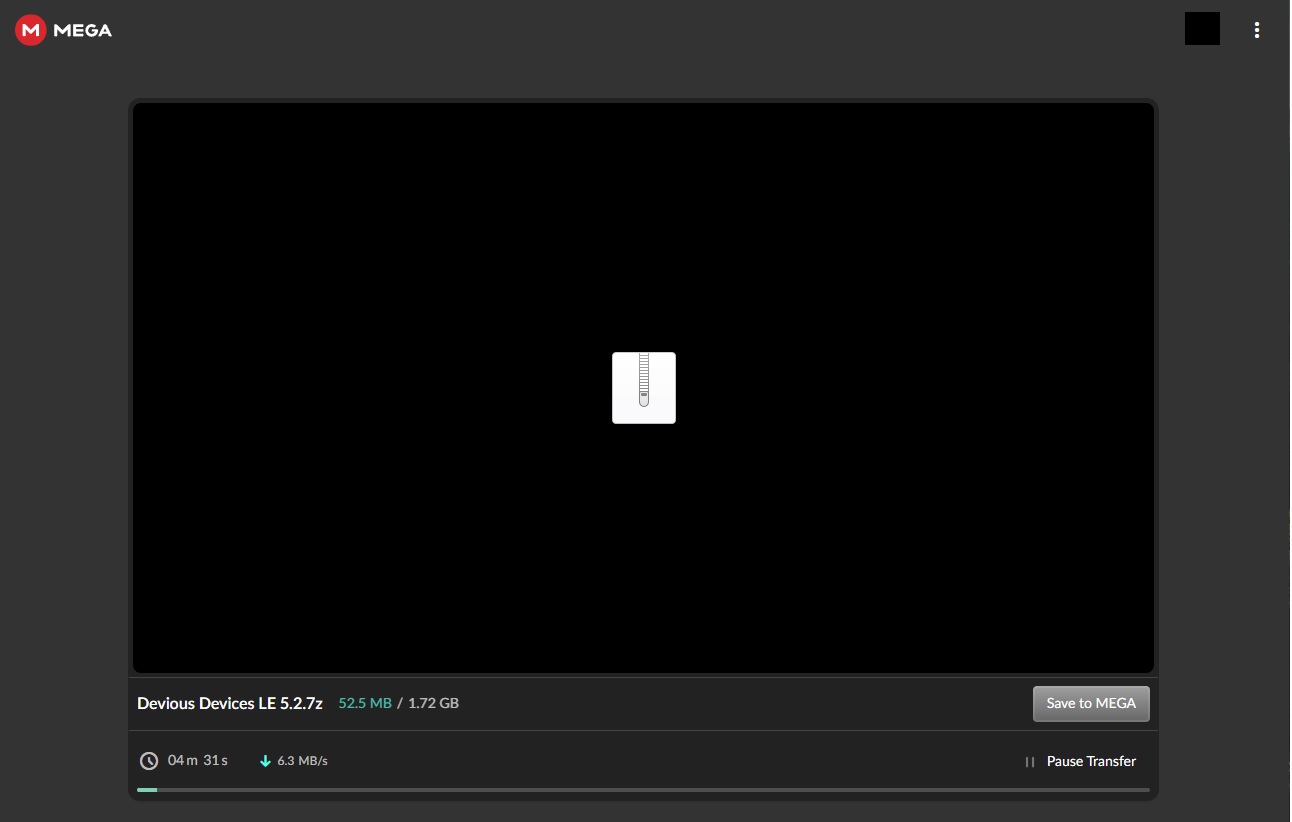
Task: Click the download progress bar
Action: tap(643, 790)
